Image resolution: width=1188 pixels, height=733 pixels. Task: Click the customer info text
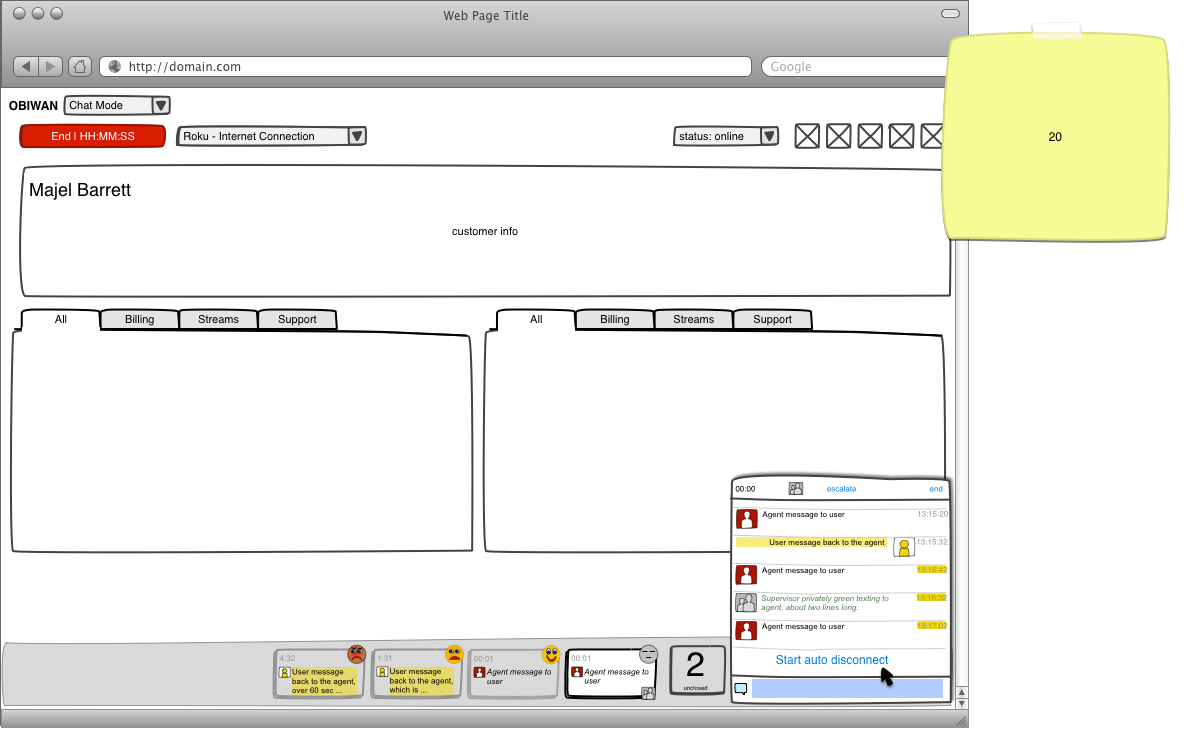pyautogui.click(x=485, y=232)
